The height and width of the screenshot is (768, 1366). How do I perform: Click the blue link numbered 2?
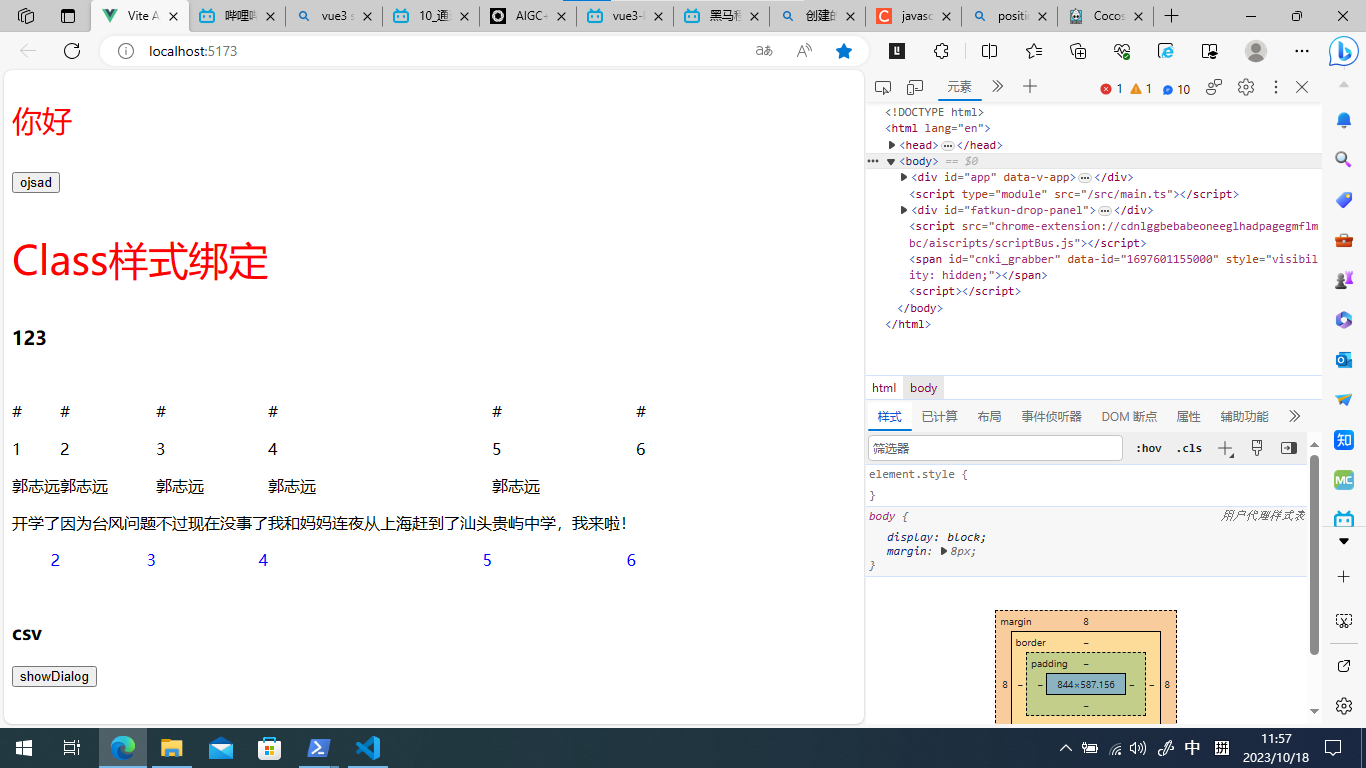55,560
